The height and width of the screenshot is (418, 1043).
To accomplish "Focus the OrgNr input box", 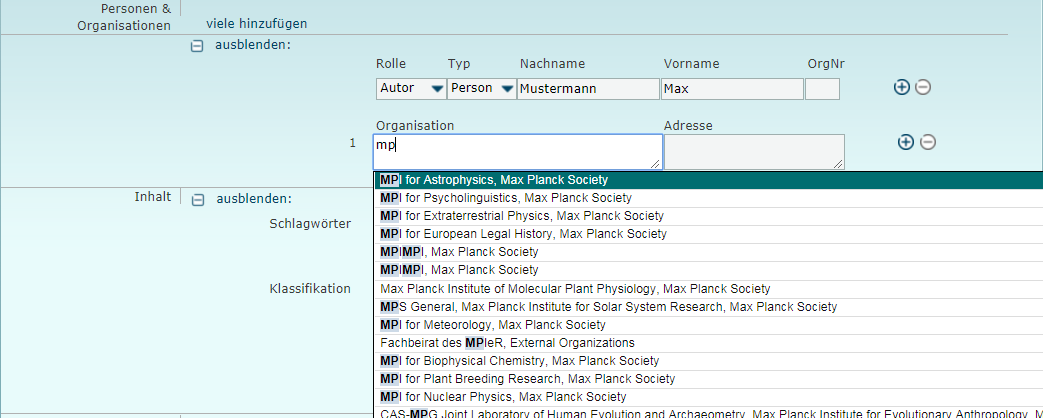I will pos(822,89).
